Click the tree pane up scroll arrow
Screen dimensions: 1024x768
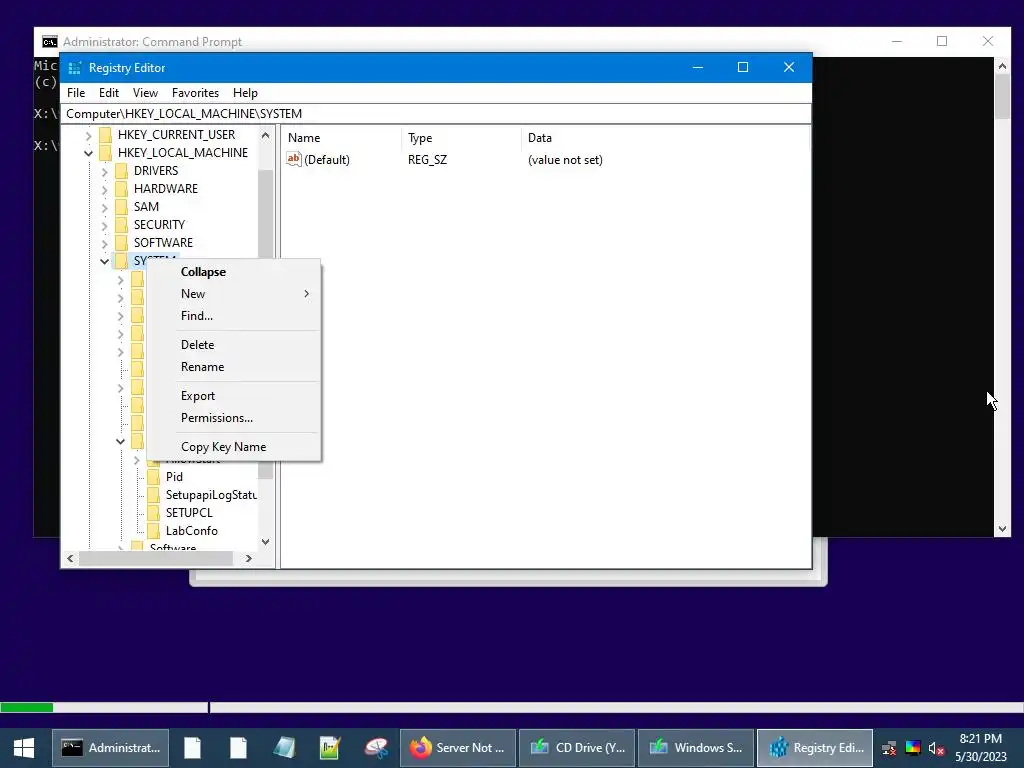click(x=265, y=136)
